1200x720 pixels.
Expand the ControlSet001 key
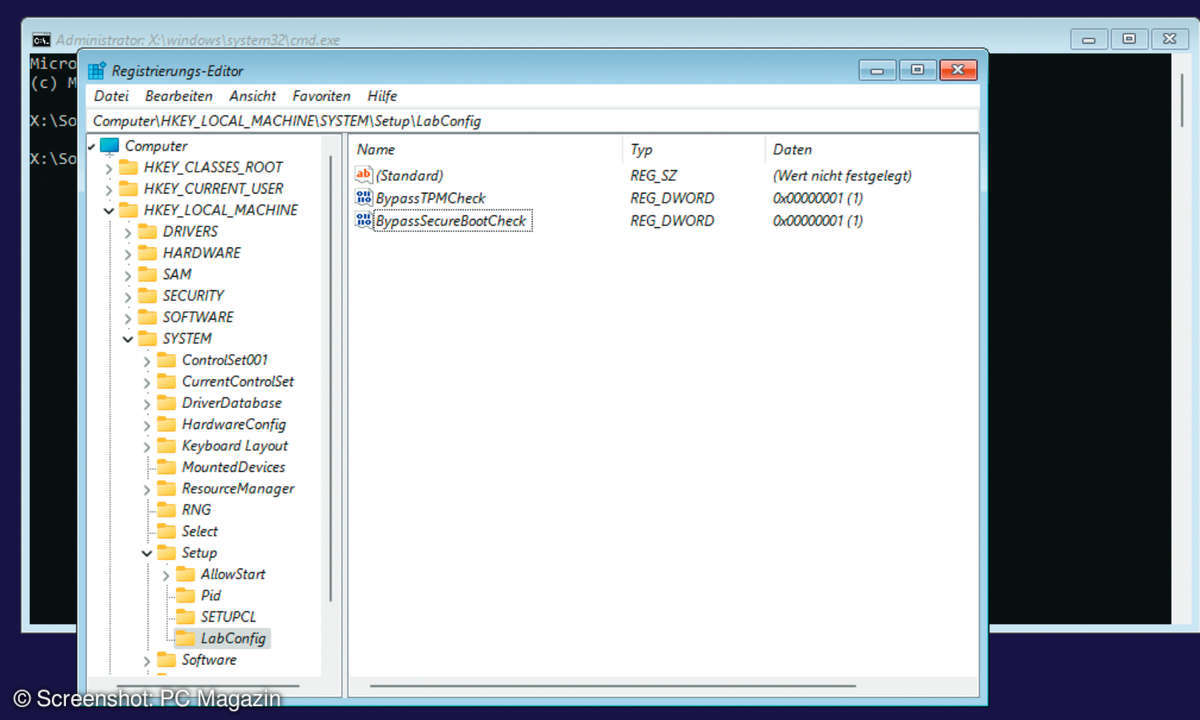tap(147, 360)
